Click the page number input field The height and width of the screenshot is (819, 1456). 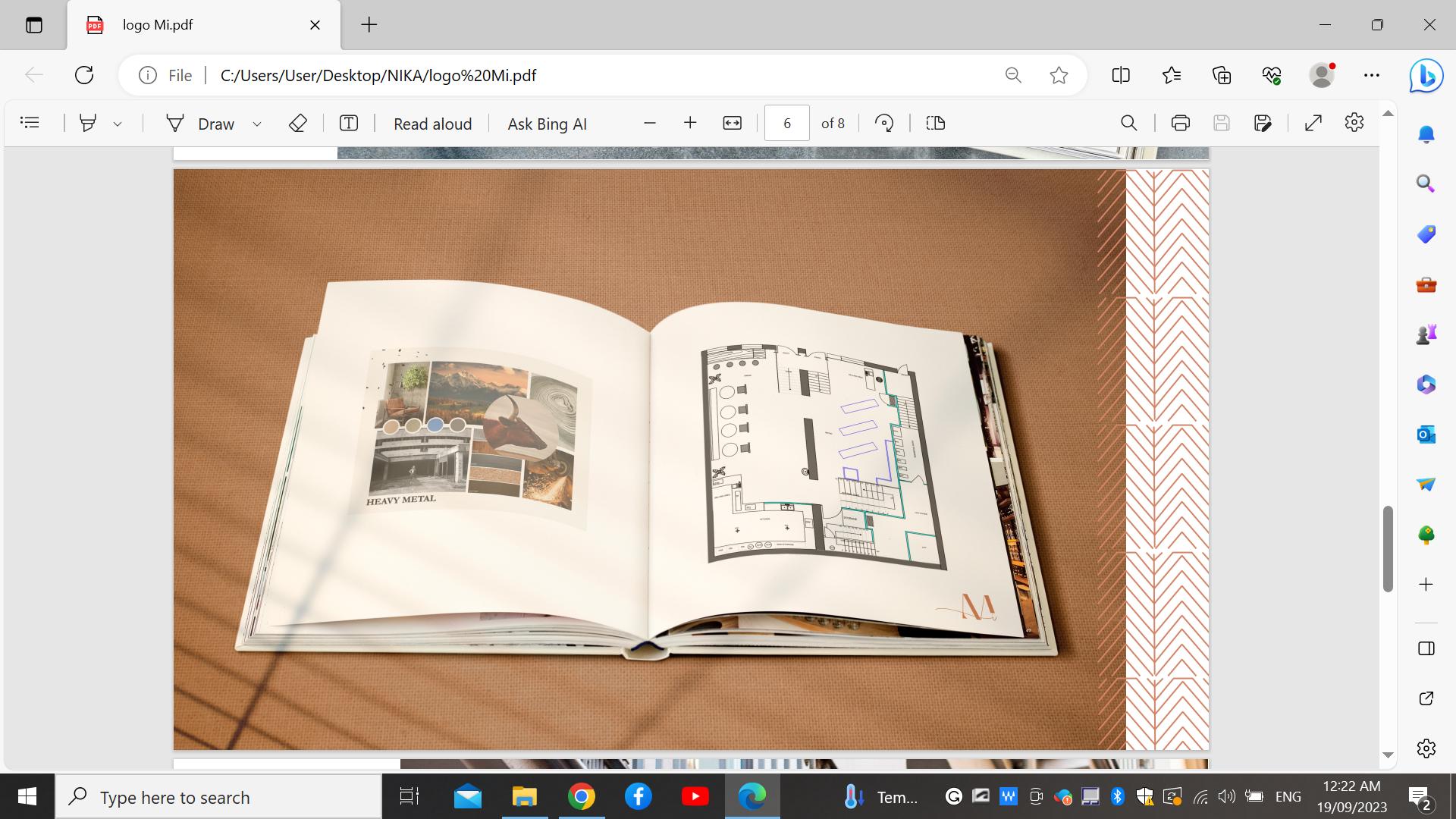(x=786, y=123)
